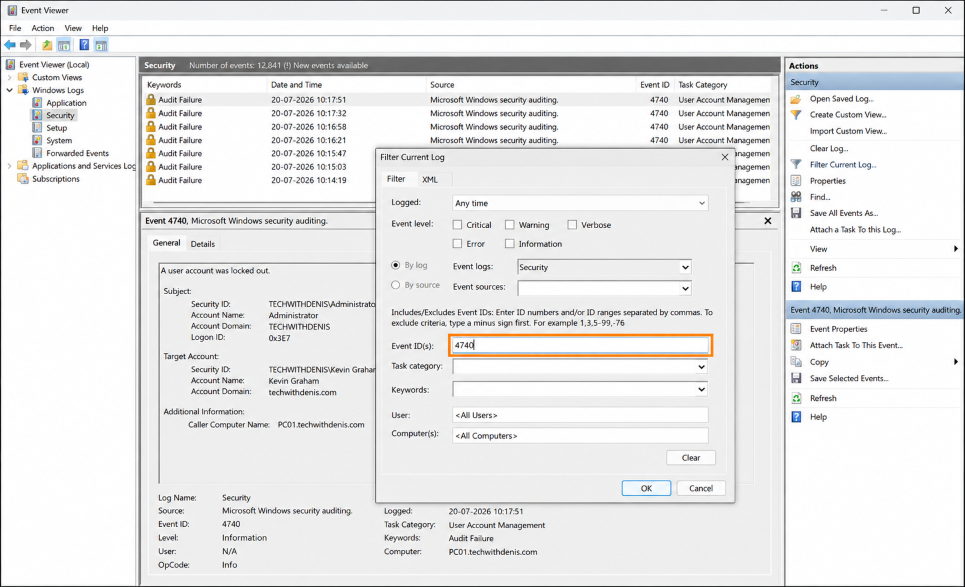
Task: Switch to the Details tab of event
Action: click(x=202, y=244)
